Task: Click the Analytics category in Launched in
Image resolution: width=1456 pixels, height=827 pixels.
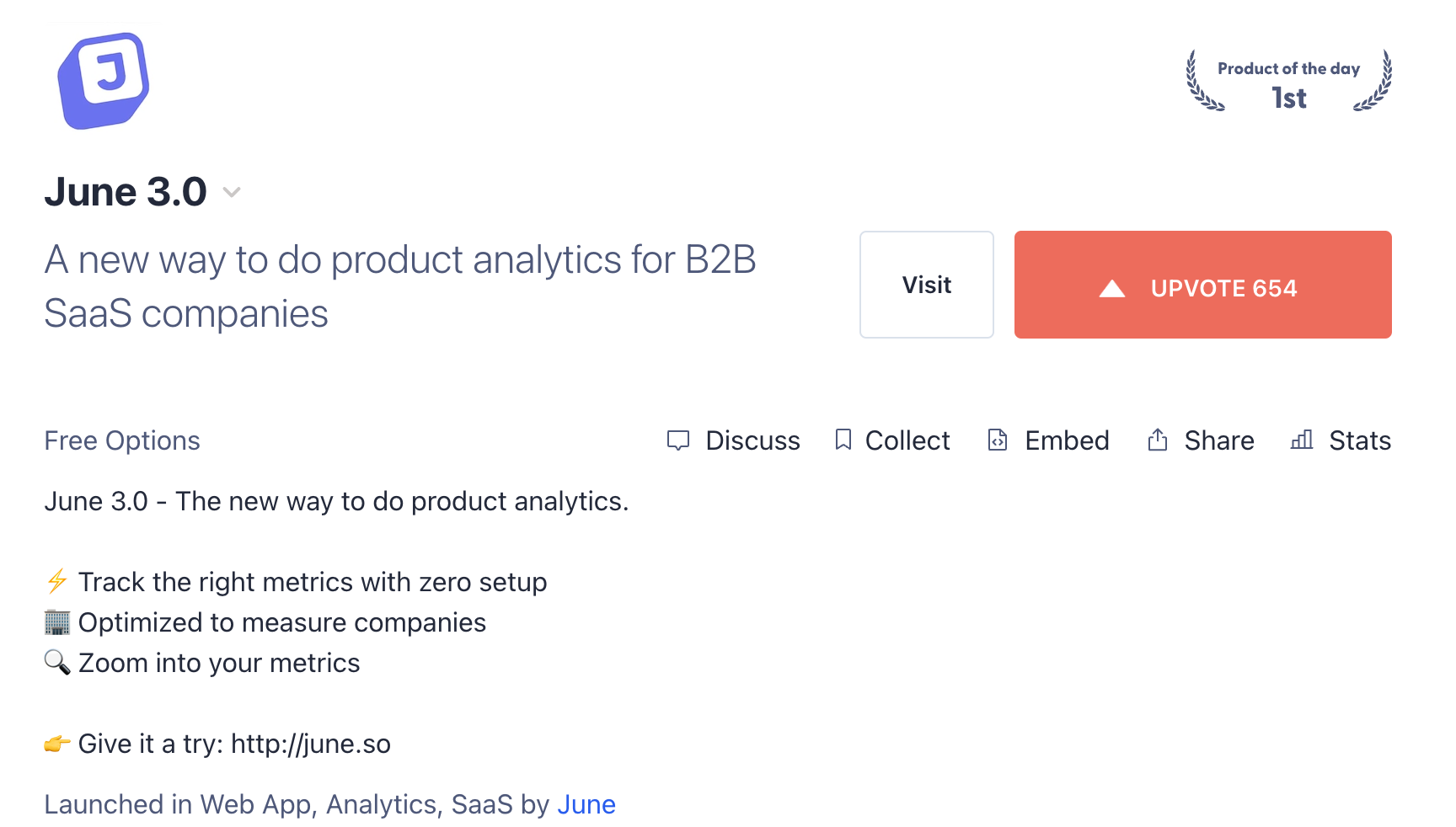Action: [x=381, y=804]
